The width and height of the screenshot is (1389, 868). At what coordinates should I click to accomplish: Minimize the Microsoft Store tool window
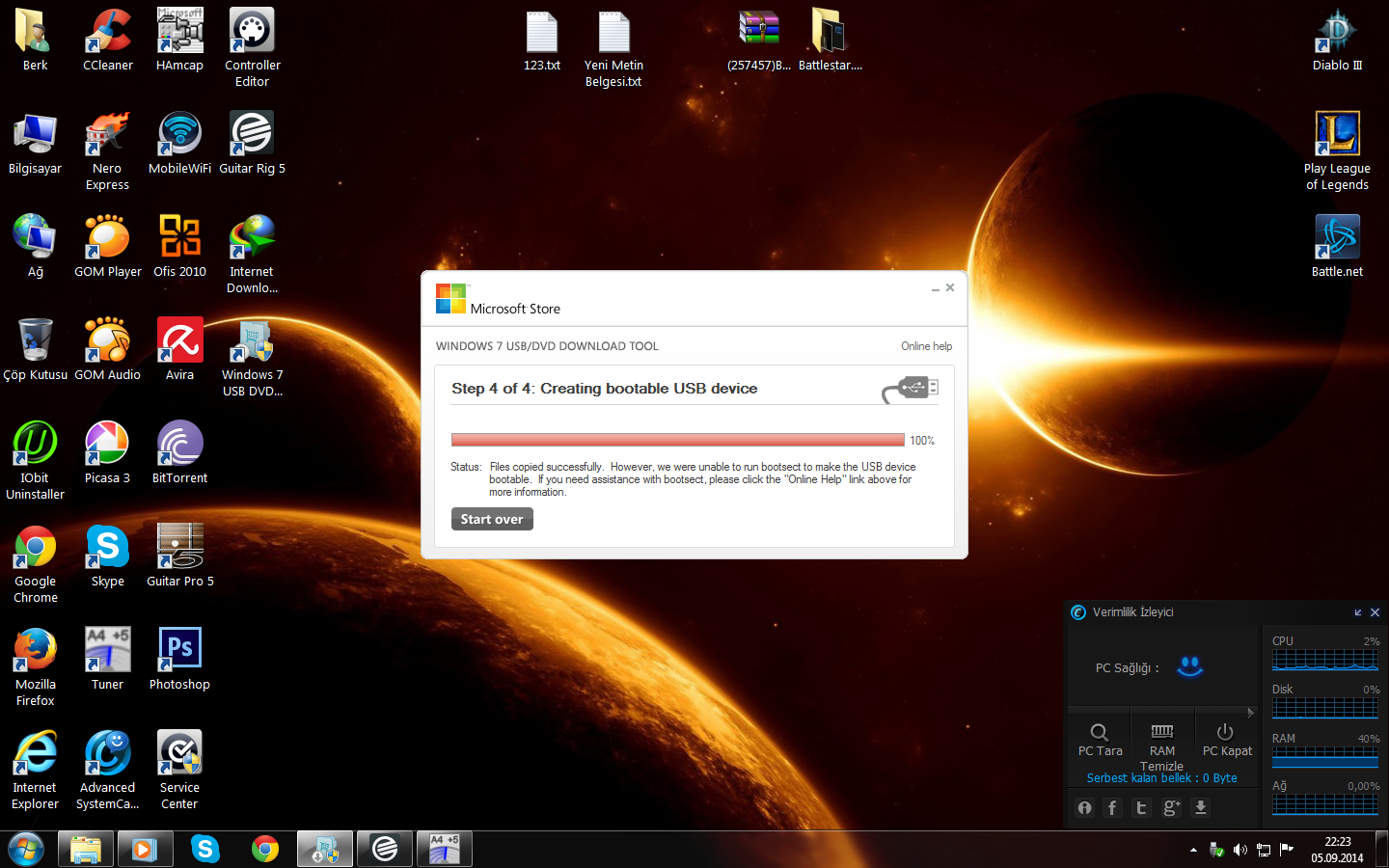pyautogui.click(x=935, y=288)
